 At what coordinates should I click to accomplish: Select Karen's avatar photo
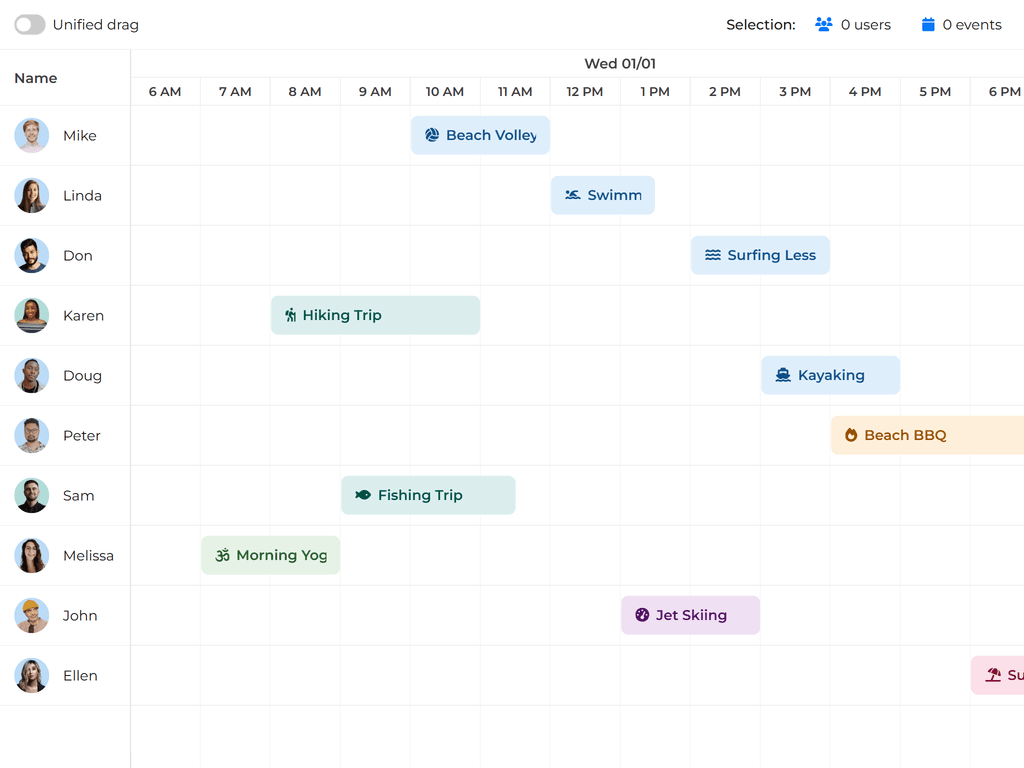pyautogui.click(x=32, y=315)
